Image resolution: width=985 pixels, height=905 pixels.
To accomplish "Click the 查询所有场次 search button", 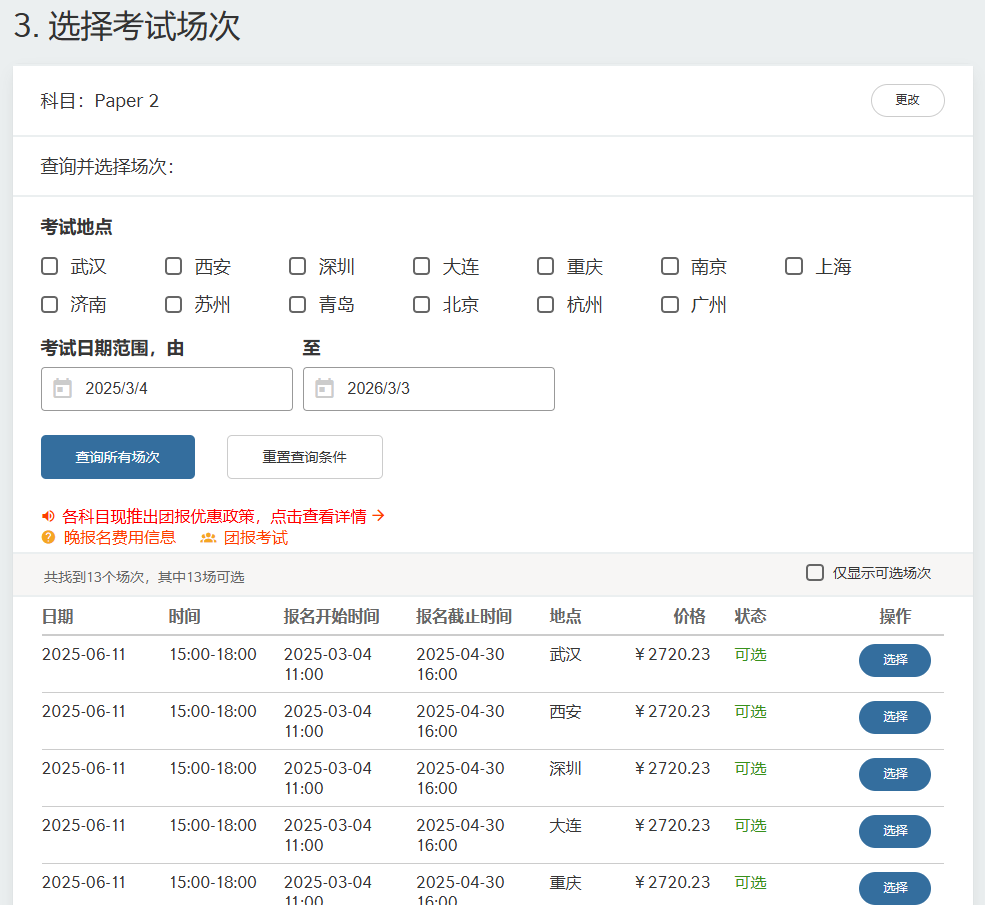I will click(117, 456).
